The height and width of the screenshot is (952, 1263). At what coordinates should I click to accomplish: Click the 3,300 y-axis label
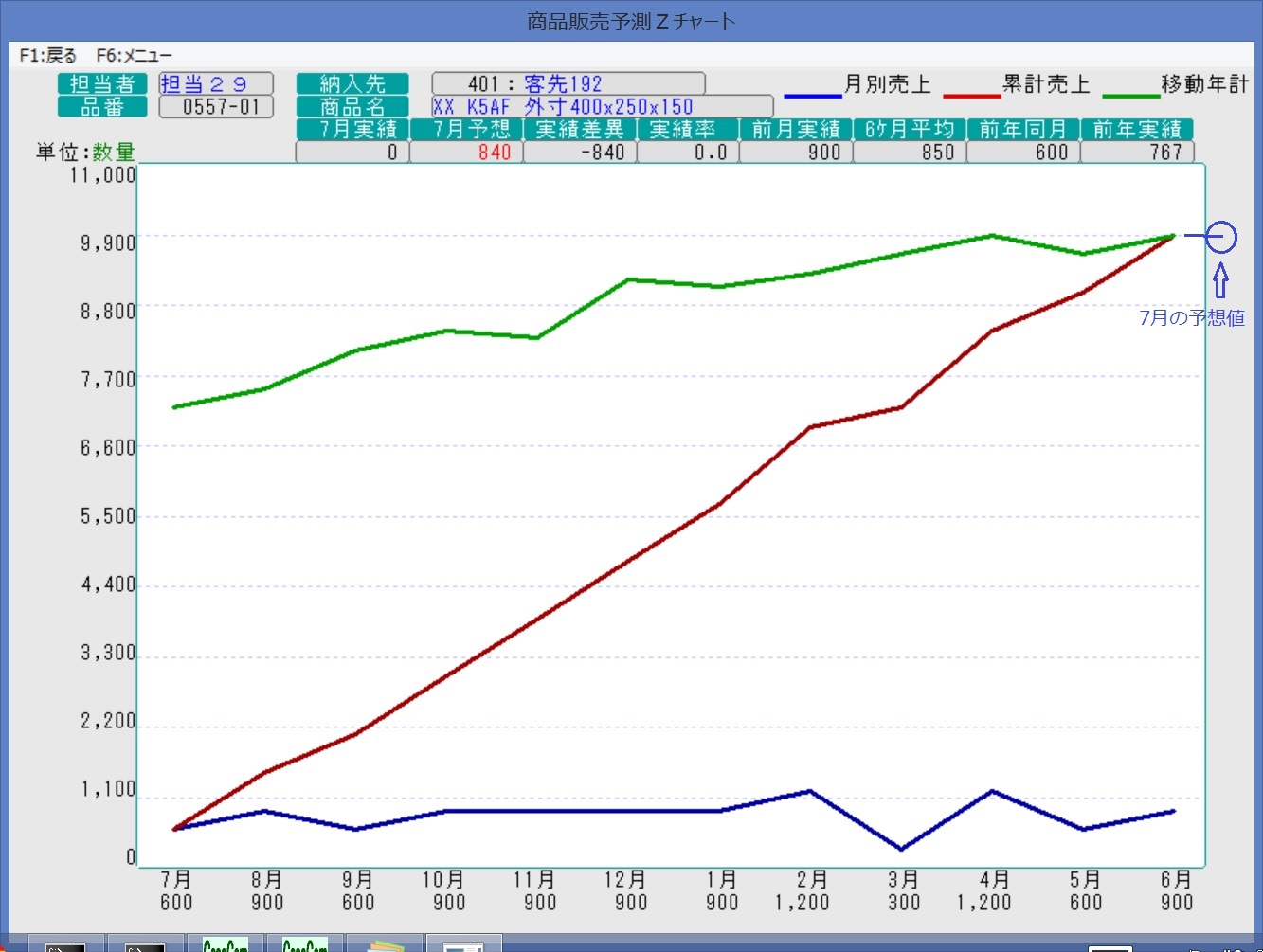tap(108, 653)
